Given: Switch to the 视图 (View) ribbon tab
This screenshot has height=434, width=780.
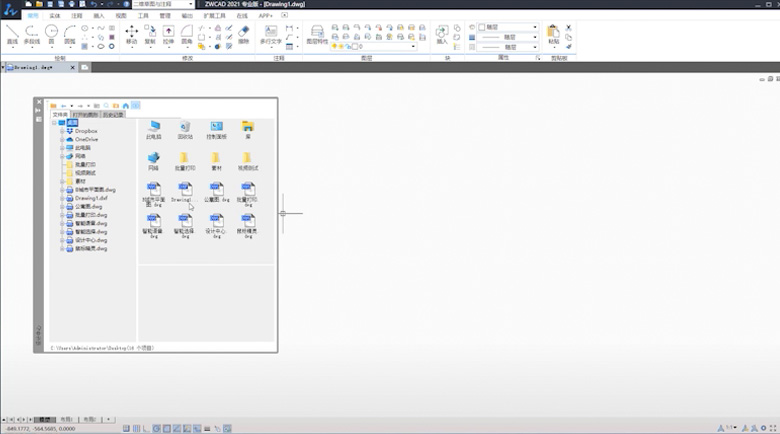Looking at the screenshot, I should tap(121, 16).
